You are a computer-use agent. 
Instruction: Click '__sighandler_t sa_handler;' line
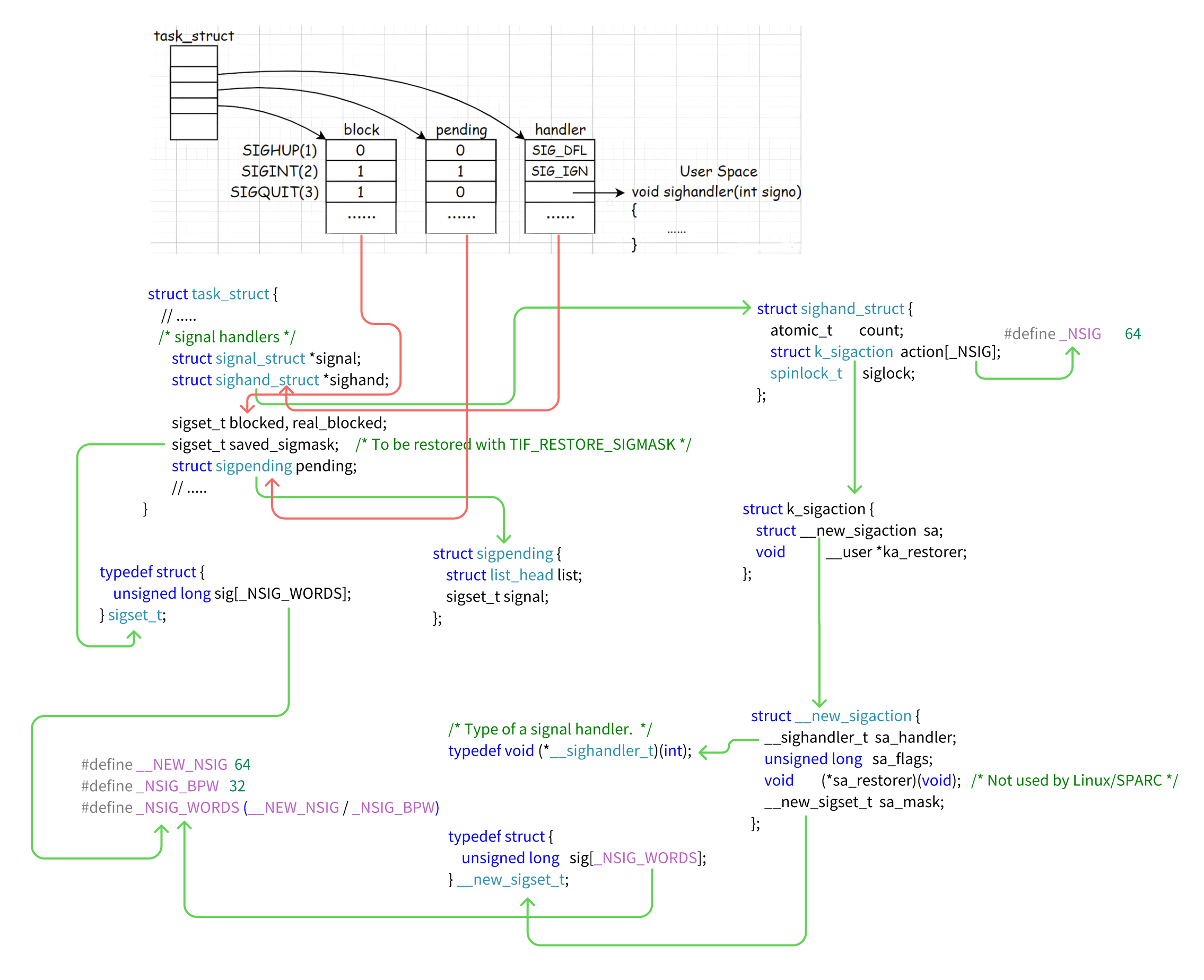pyautogui.click(x=859, y=737)
